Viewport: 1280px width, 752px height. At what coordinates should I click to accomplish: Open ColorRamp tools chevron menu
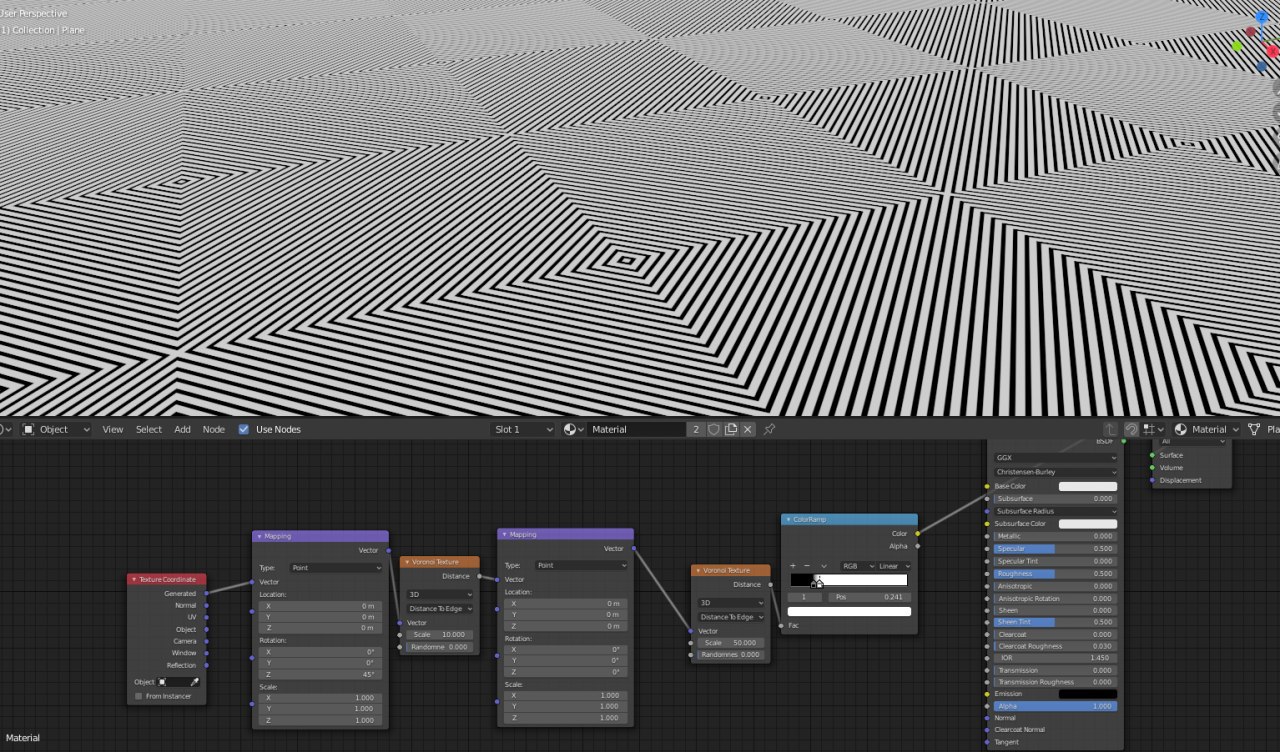(824, 566)
